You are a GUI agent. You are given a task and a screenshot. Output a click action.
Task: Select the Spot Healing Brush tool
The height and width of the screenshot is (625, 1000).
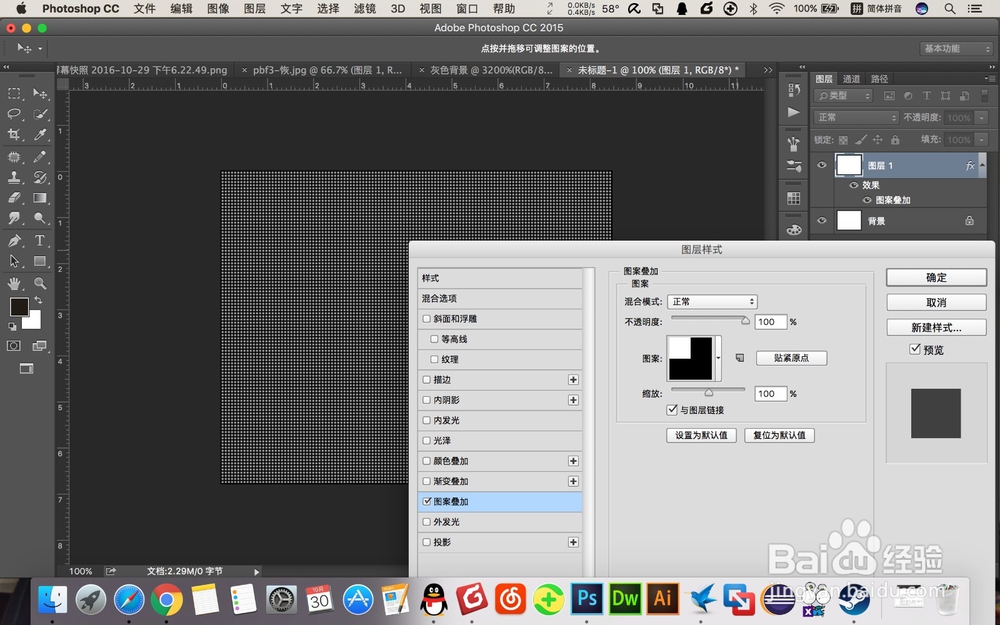(14, 157)
